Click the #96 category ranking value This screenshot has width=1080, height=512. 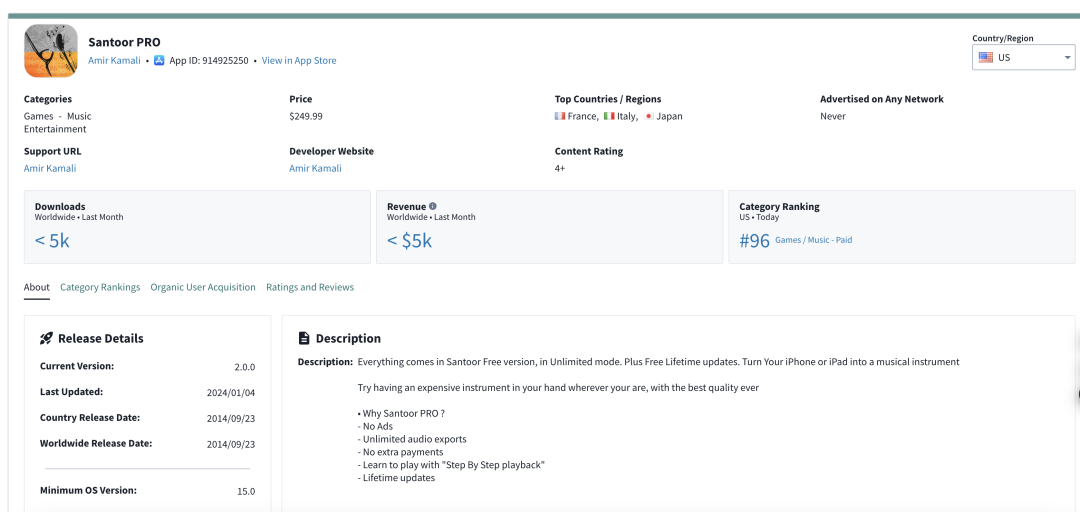coord(754,240)
